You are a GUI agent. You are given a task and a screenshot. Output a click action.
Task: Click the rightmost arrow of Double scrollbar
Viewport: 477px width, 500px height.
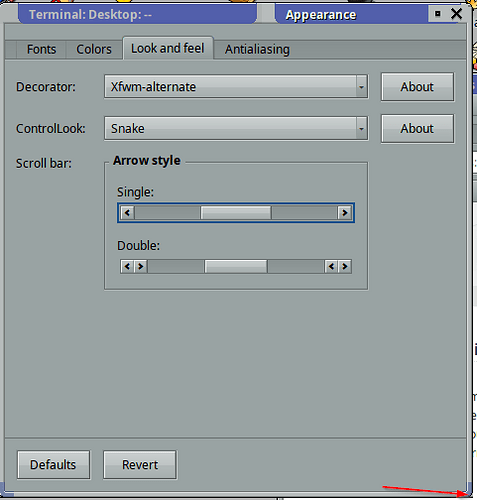click(x=345, y=266)
